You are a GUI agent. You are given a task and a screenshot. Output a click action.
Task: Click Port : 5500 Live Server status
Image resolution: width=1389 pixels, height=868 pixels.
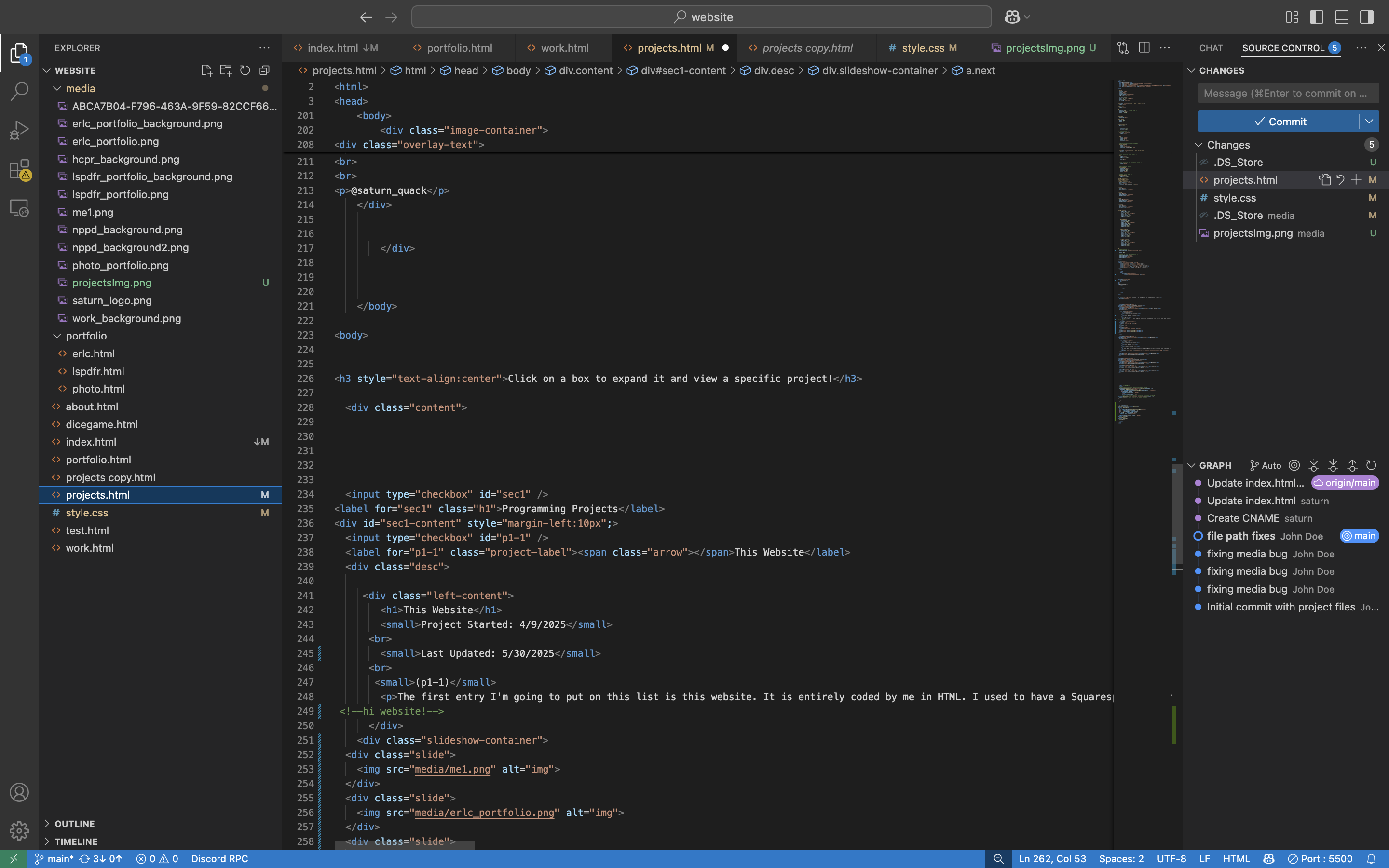pos(1321,859)
